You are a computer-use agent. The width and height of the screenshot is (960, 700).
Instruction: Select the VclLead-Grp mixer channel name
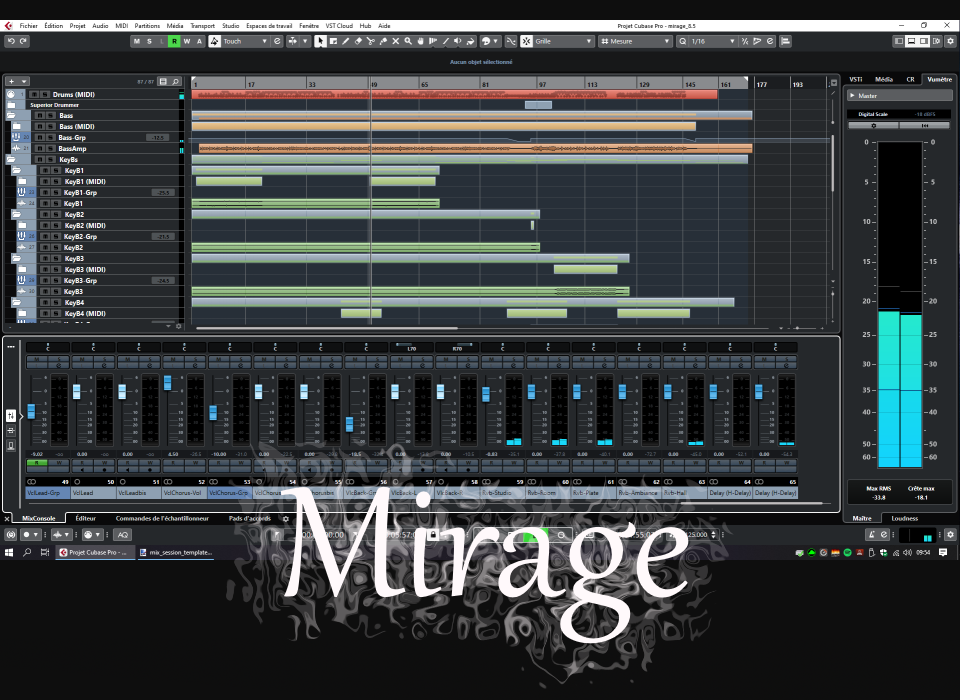tap(47, 492)
